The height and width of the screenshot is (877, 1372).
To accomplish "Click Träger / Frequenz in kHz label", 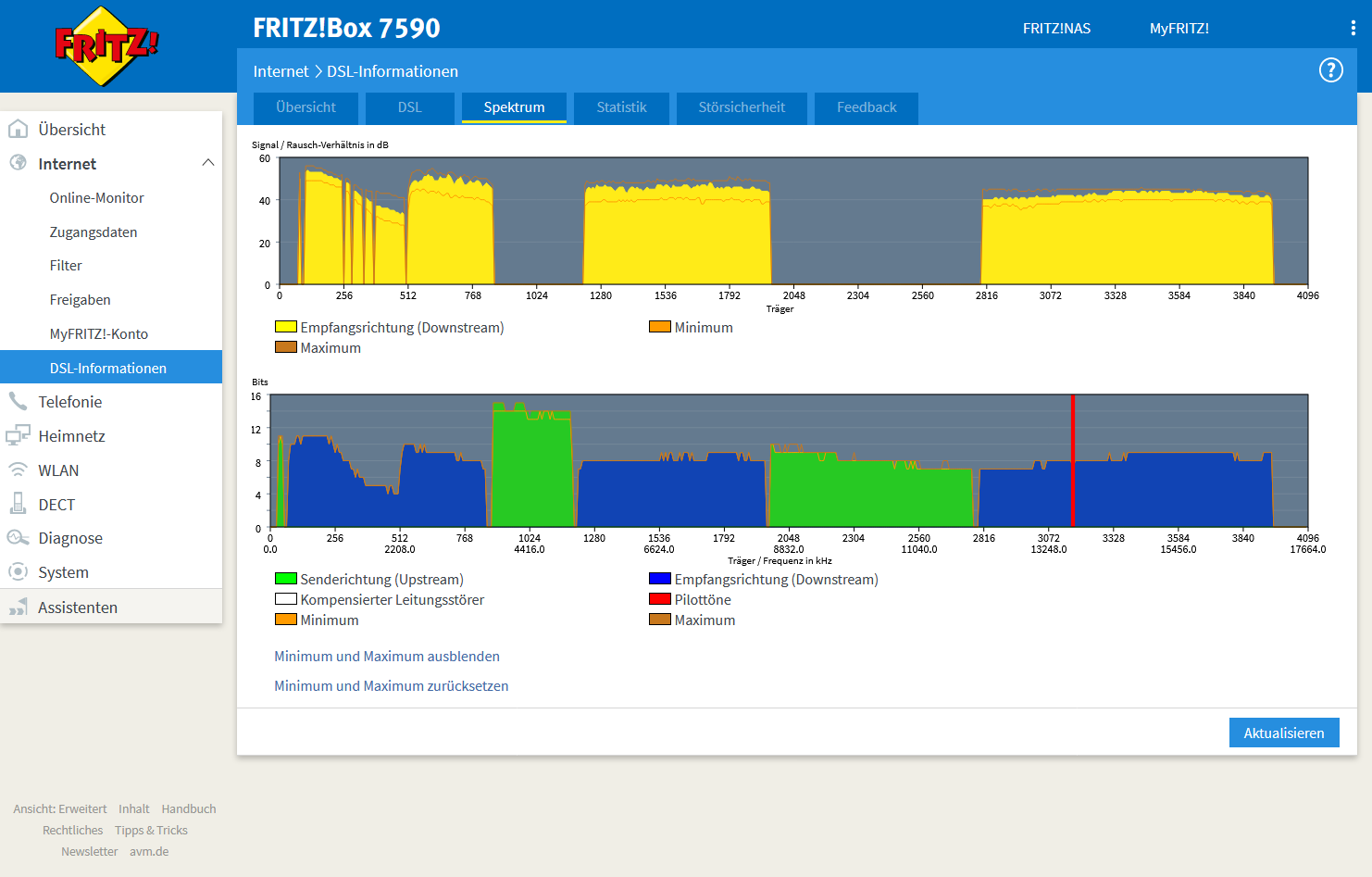I will point(780,560).
